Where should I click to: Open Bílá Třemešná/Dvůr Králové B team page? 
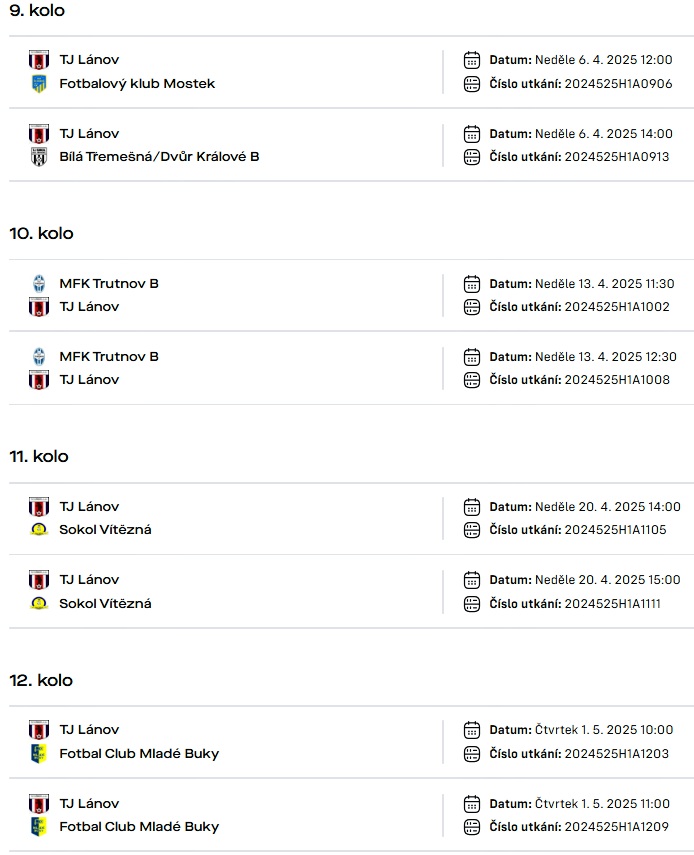159,156
